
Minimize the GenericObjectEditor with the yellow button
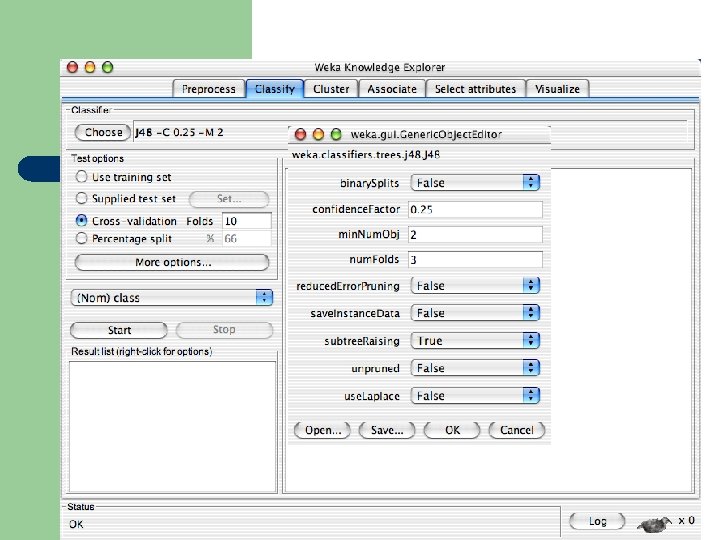pyautogui.click(x=318, y=134)
